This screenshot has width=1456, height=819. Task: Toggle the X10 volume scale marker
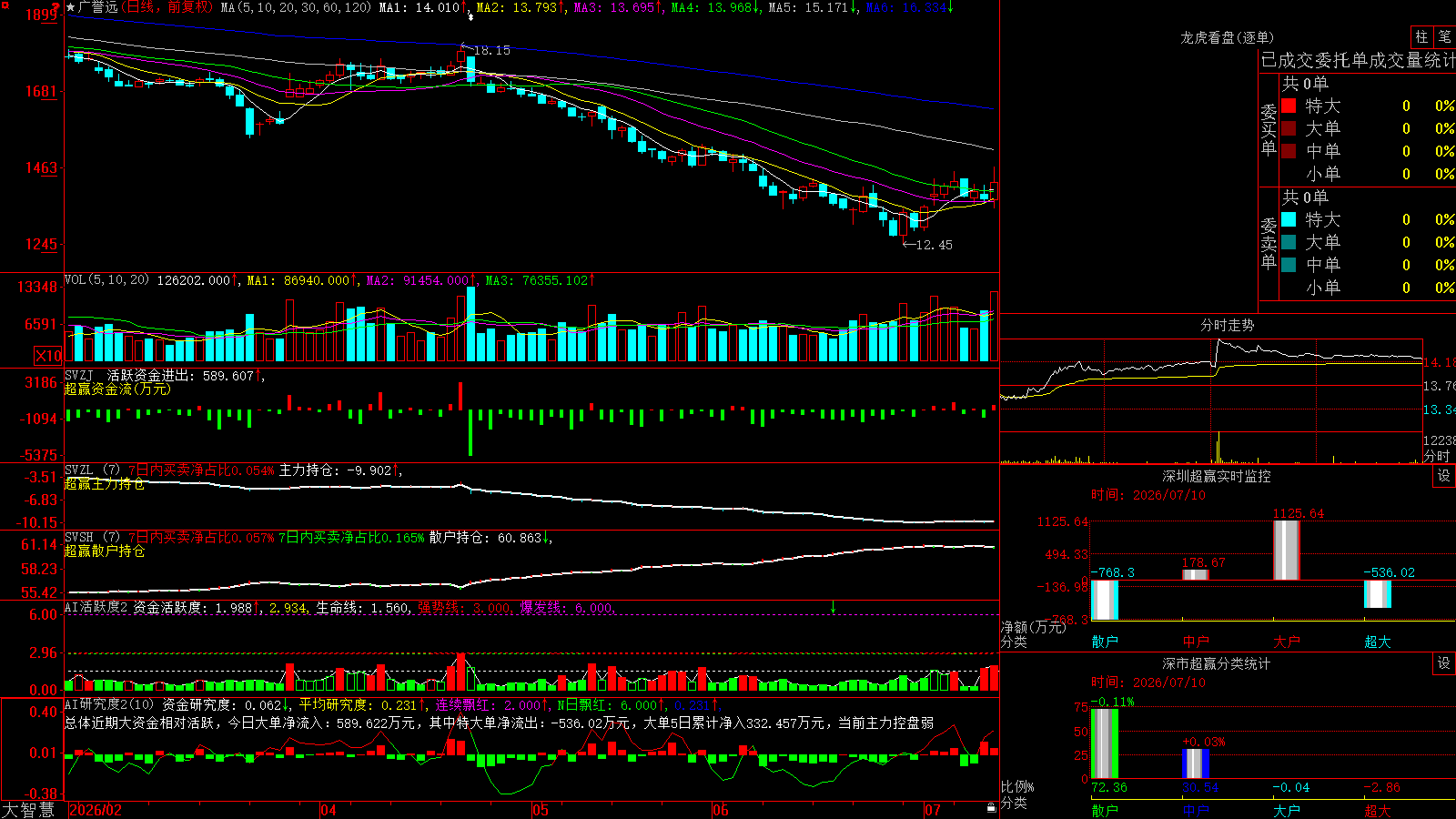point(48,356)
